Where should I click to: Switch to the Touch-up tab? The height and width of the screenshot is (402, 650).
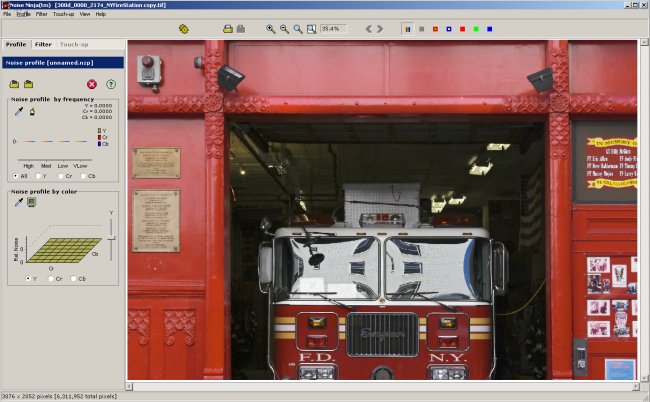click(74, 44)
